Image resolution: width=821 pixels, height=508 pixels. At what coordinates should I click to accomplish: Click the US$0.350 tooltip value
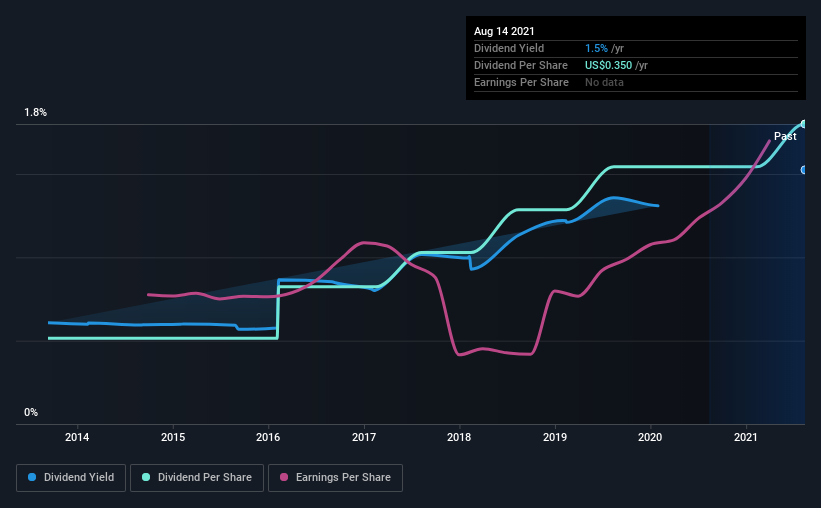pyautogui.click(x=608, y=65)
